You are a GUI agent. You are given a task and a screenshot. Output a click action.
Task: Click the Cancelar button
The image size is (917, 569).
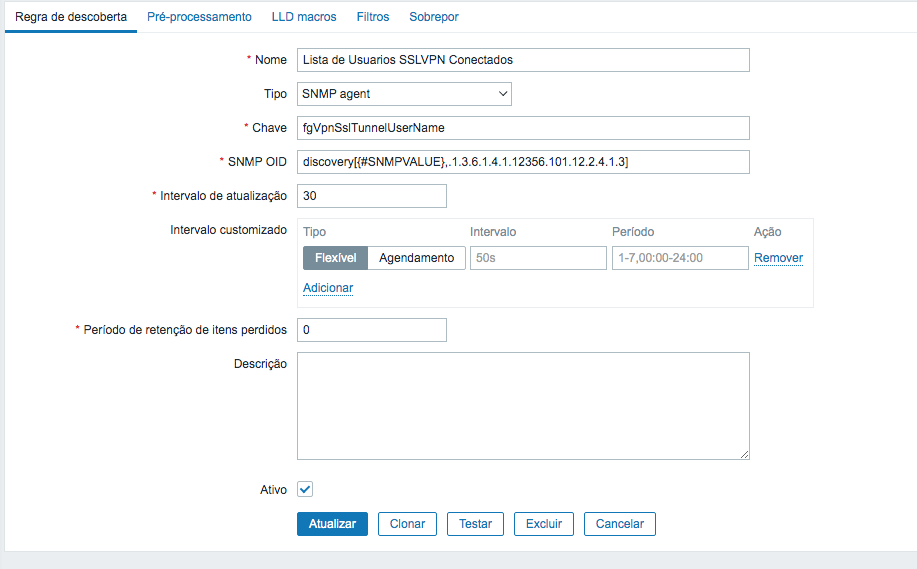(620, 524)
